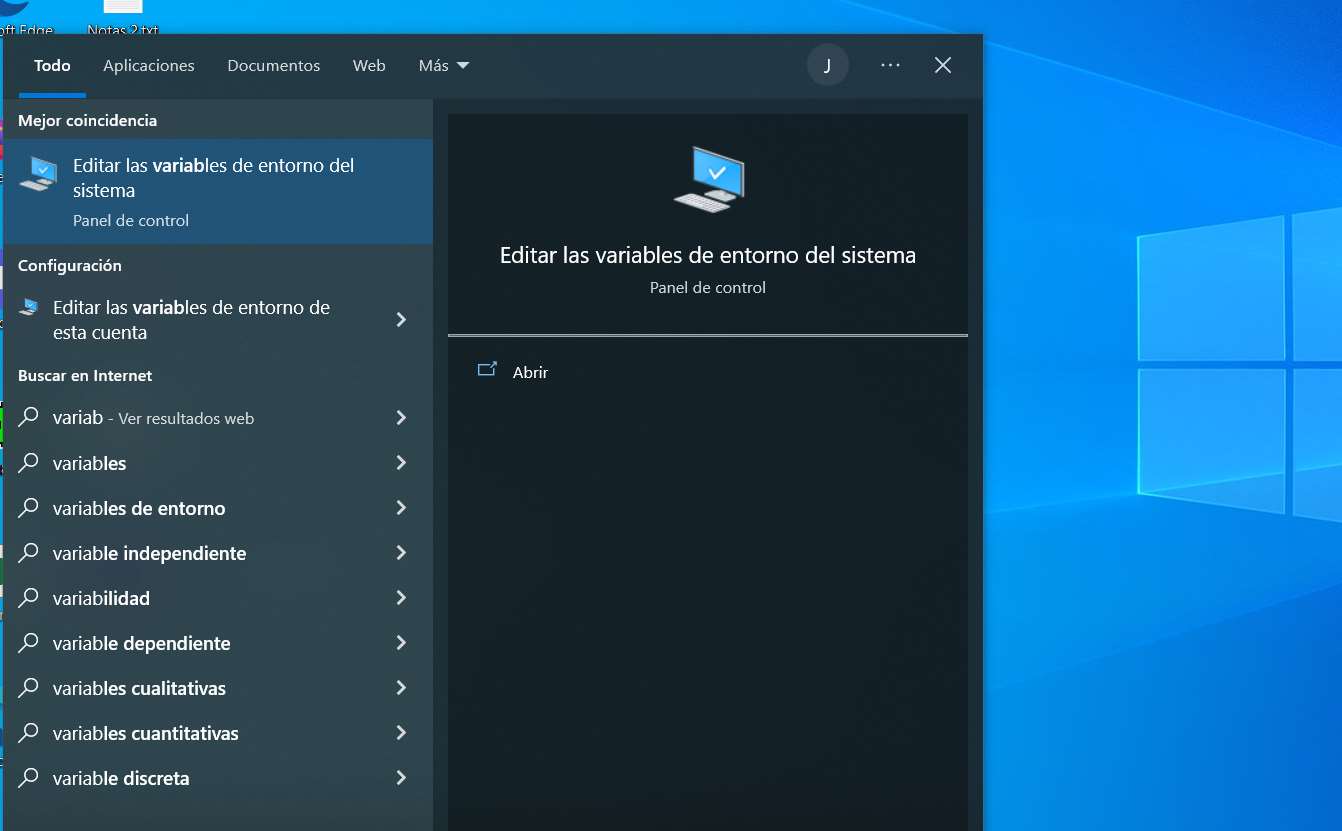Image resolution: width=1342 pixels, height=831 pixels.
Task: Expand the chevron beside 'variables de entorno'
Action: click(401, 508)
